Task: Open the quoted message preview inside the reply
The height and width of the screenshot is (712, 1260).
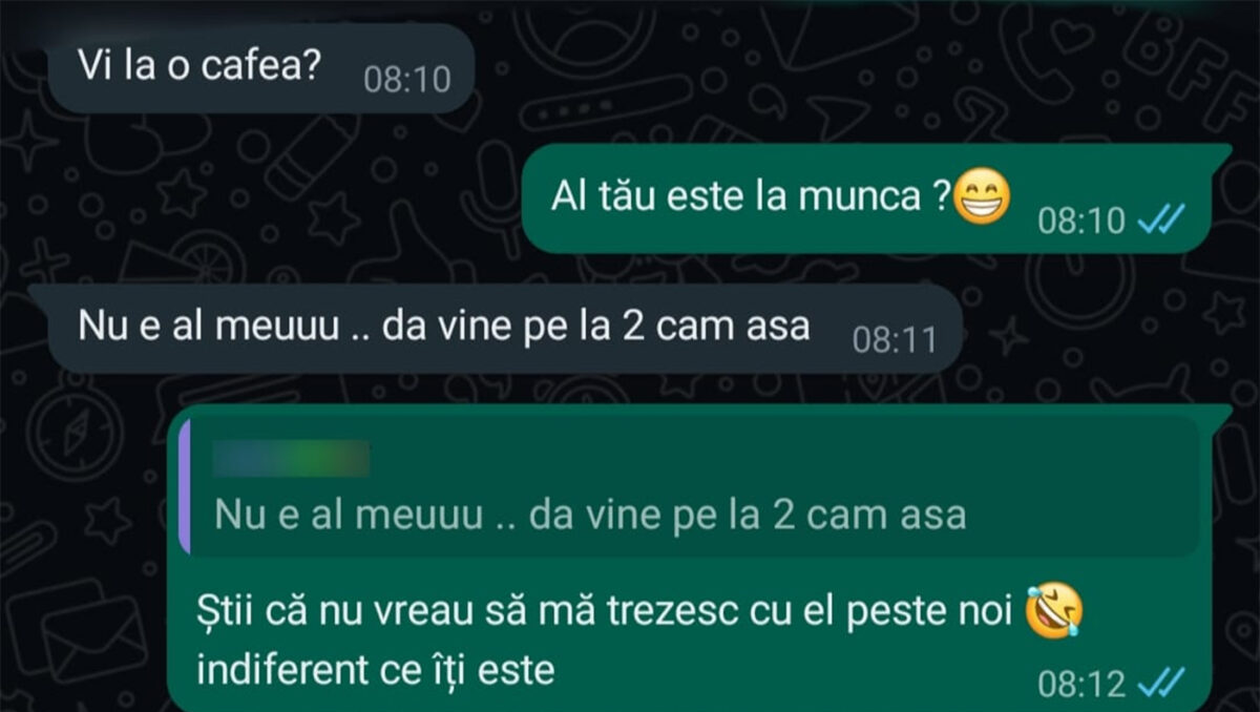Action: click(x=689, y=486)
